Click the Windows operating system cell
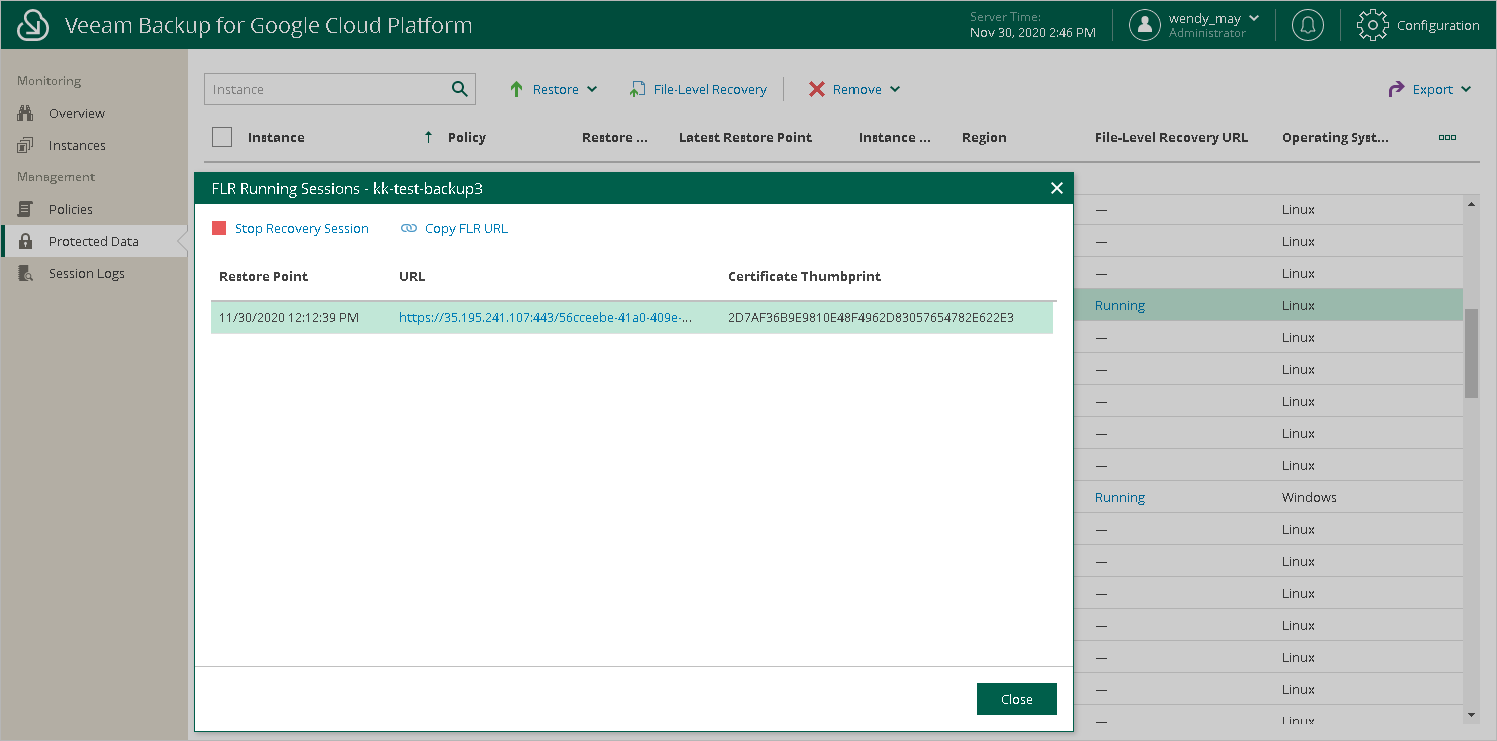This screenshot has height=741, width=1497. click(x=1309, y=497)
